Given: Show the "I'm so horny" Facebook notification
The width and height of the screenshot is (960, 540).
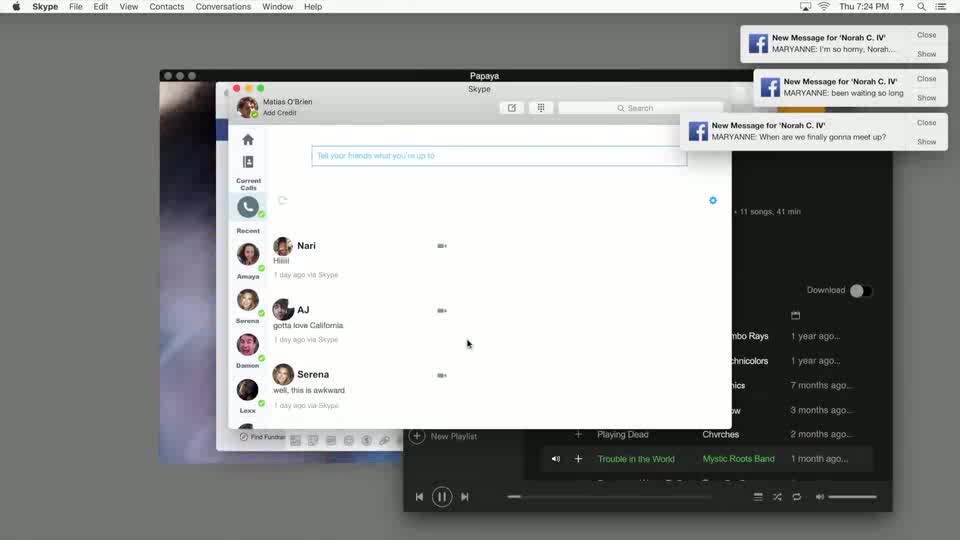Looking at the screenshot, I should pyautogui.click(x=926, y=54).
